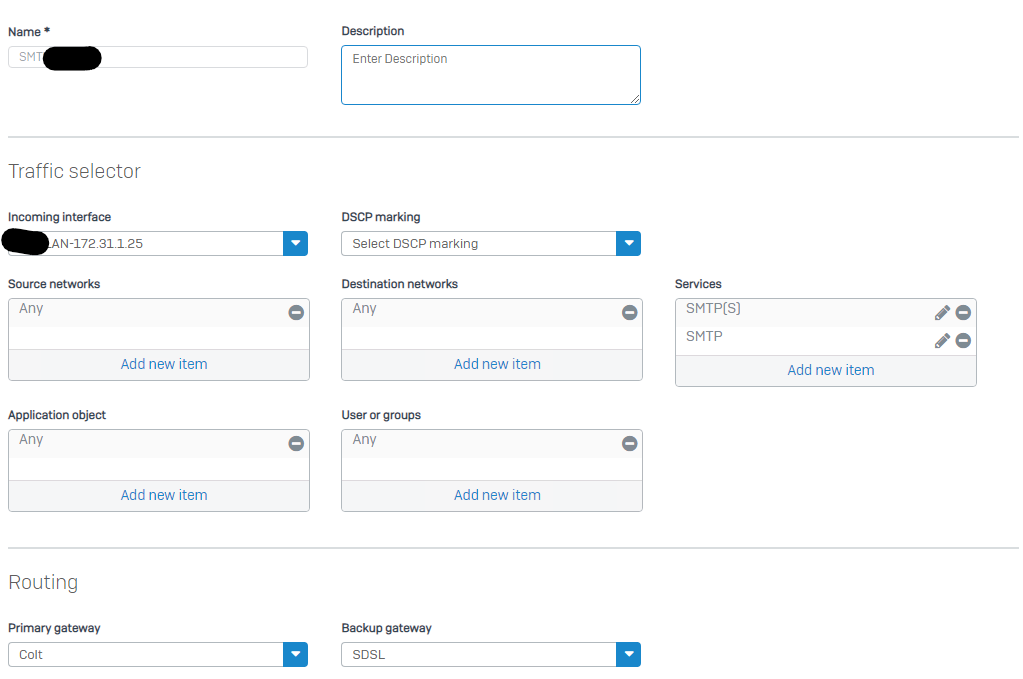The image size is (1023, 679).
Task: Add new item to Application object
Action: [164, 495]
